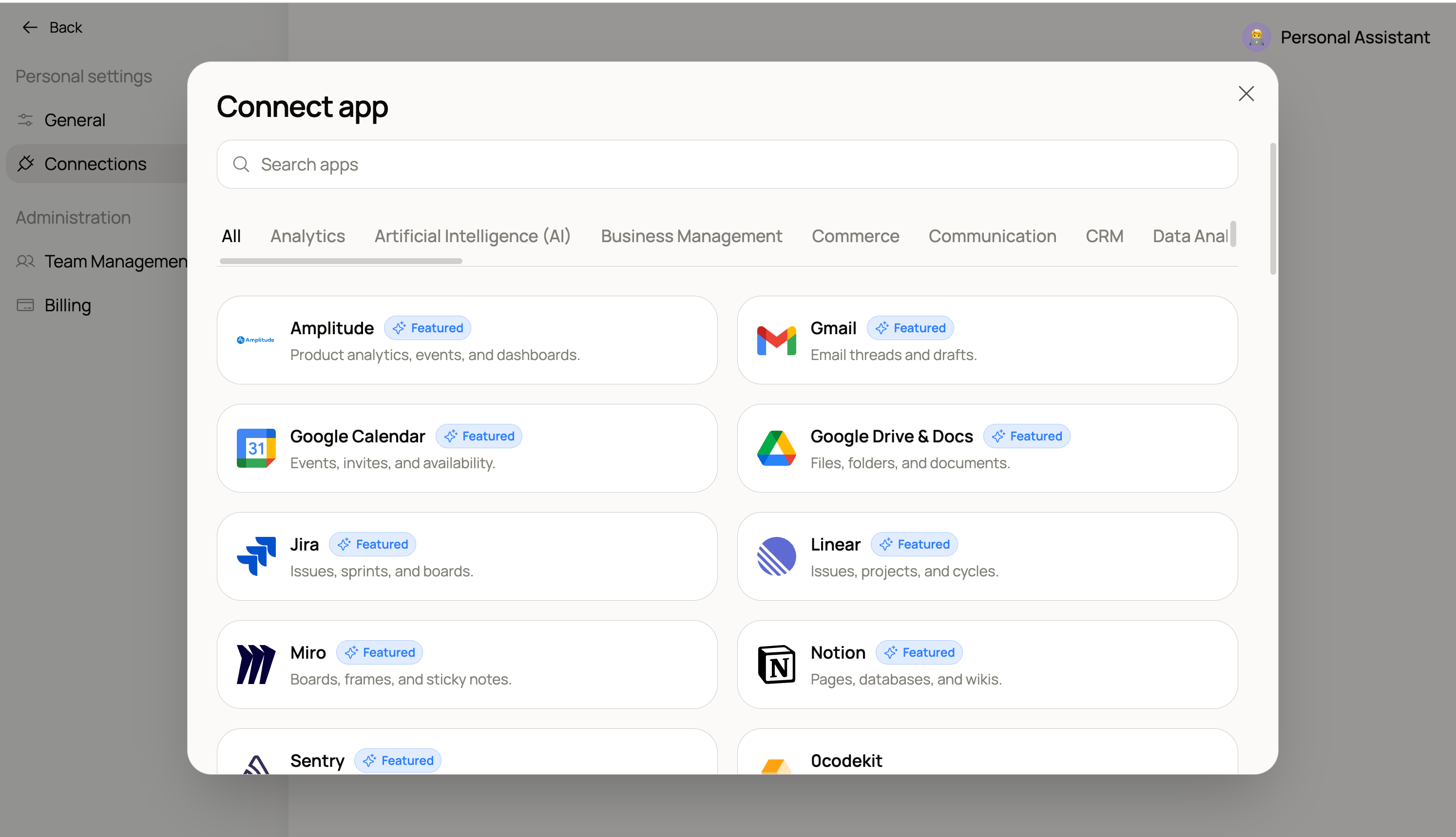Click 'Issues, projects, and cycles.' text

904,571
